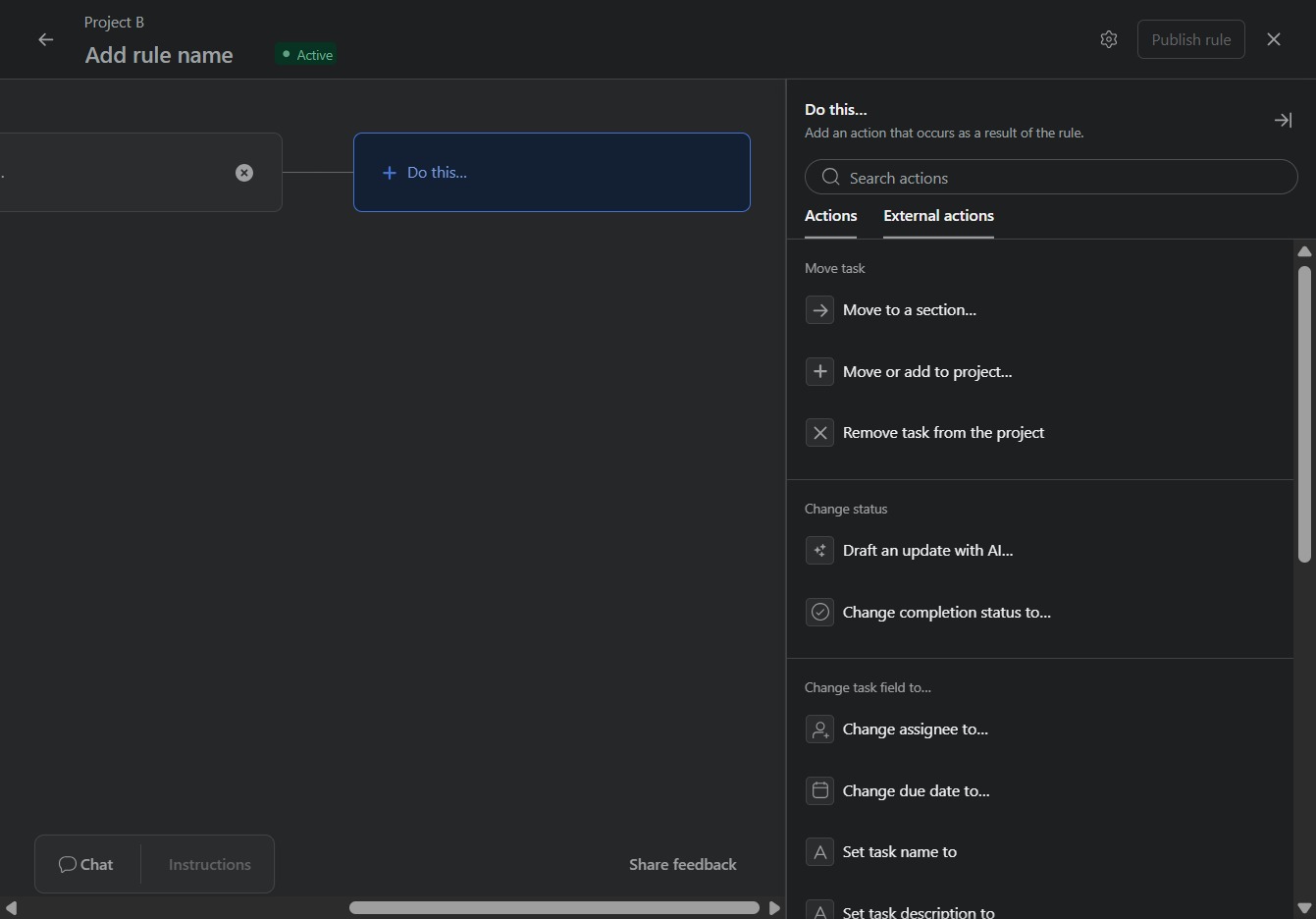Viewport: 1316px width, 919px height.
Task: Open rule settings gear icon
Action: pyautogui.click(x=1109, y=39)
